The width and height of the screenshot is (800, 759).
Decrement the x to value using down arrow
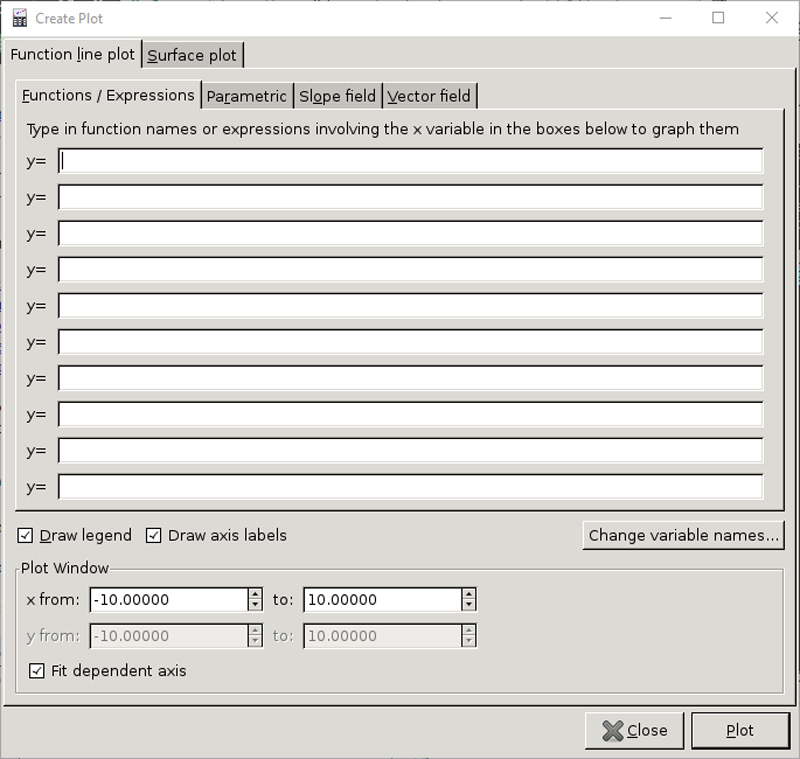[467, 604]
